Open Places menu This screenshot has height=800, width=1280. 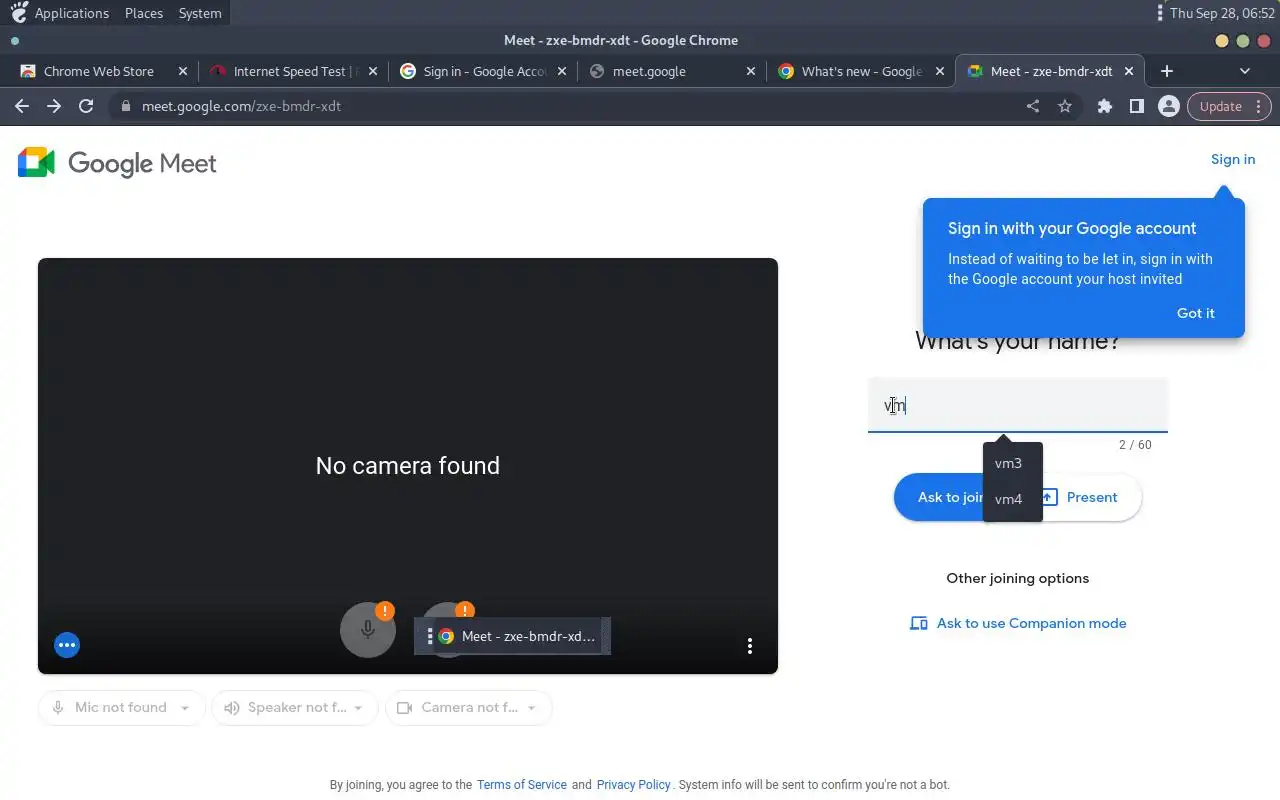point(144,13)
